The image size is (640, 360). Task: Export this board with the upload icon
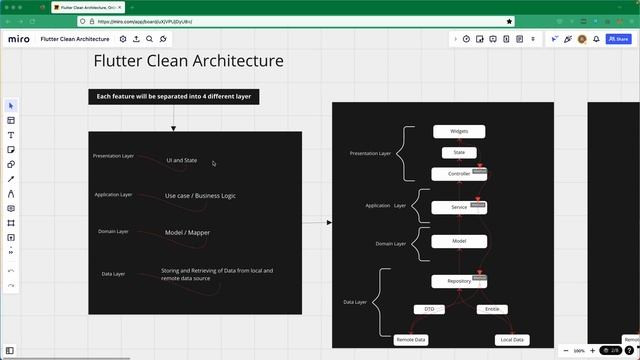point(136,39)
